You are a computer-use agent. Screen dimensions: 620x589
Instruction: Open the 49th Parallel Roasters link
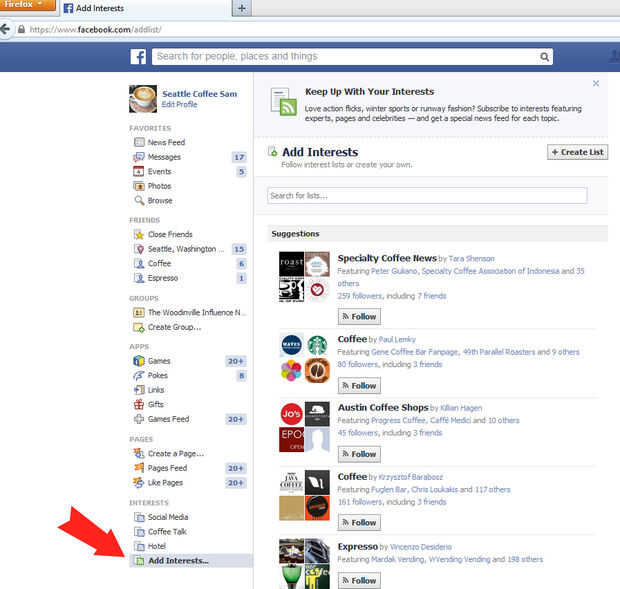[x=499, y=352]
